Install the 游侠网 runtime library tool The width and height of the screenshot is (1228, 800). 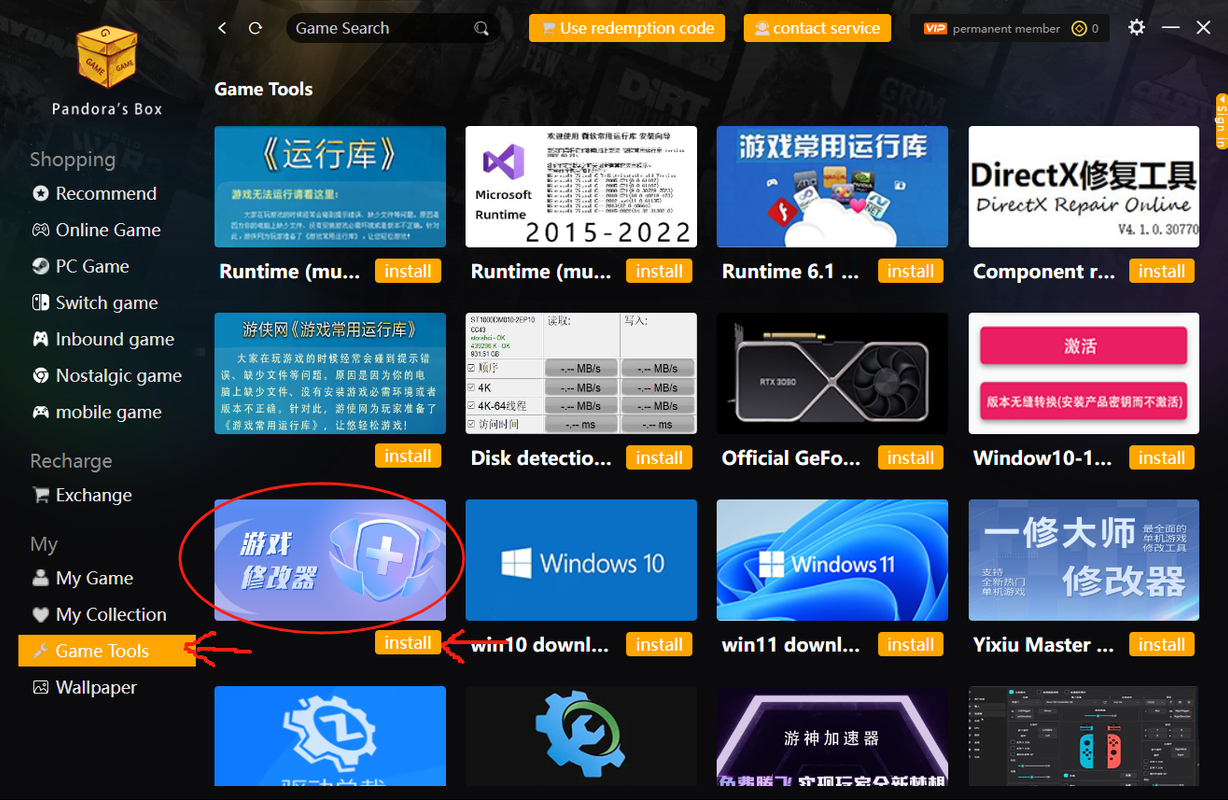click(408, 456)
